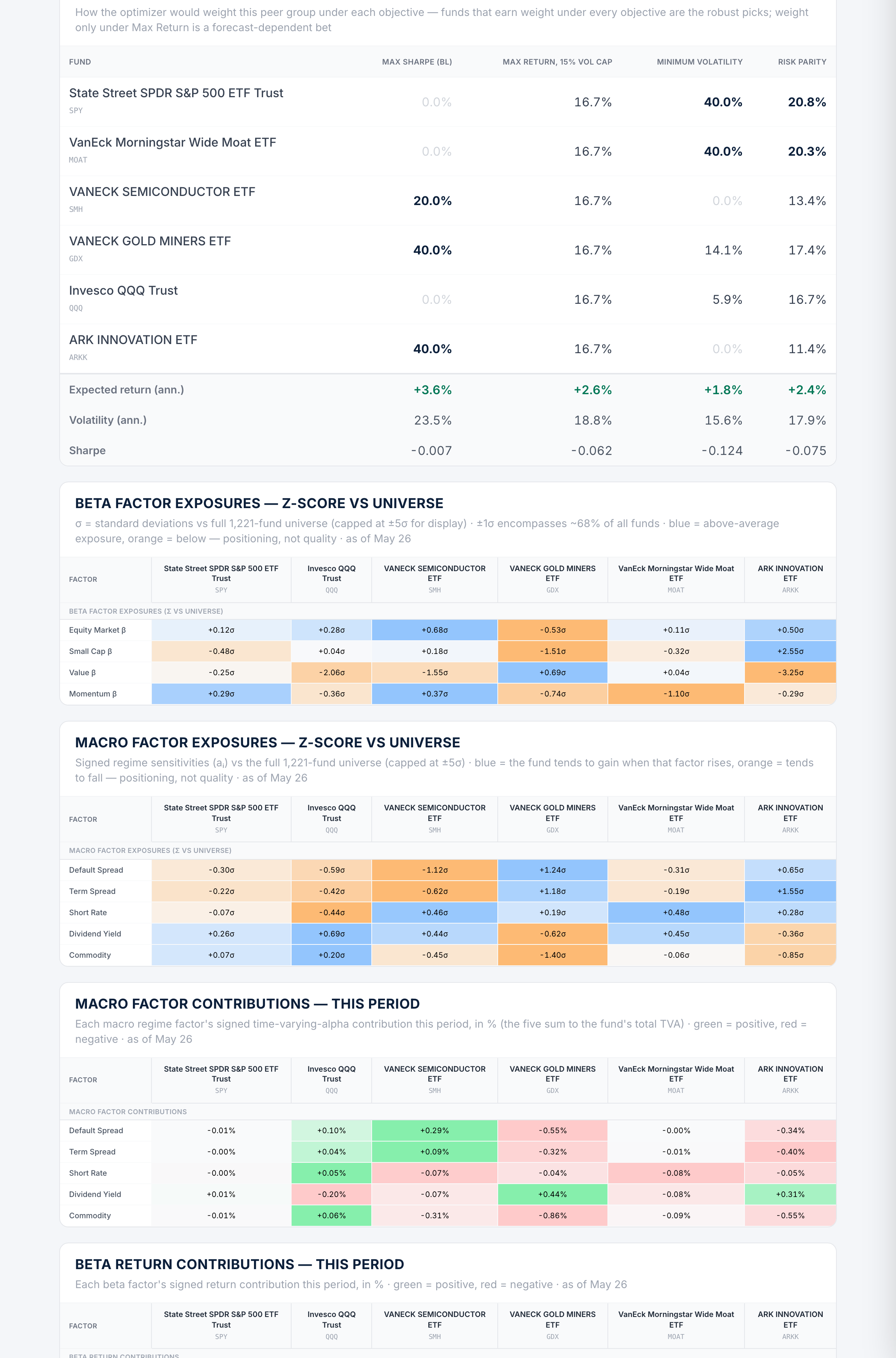
Task: Click the MAX SHARPE (BL) column header
Action: pos(416,62)
